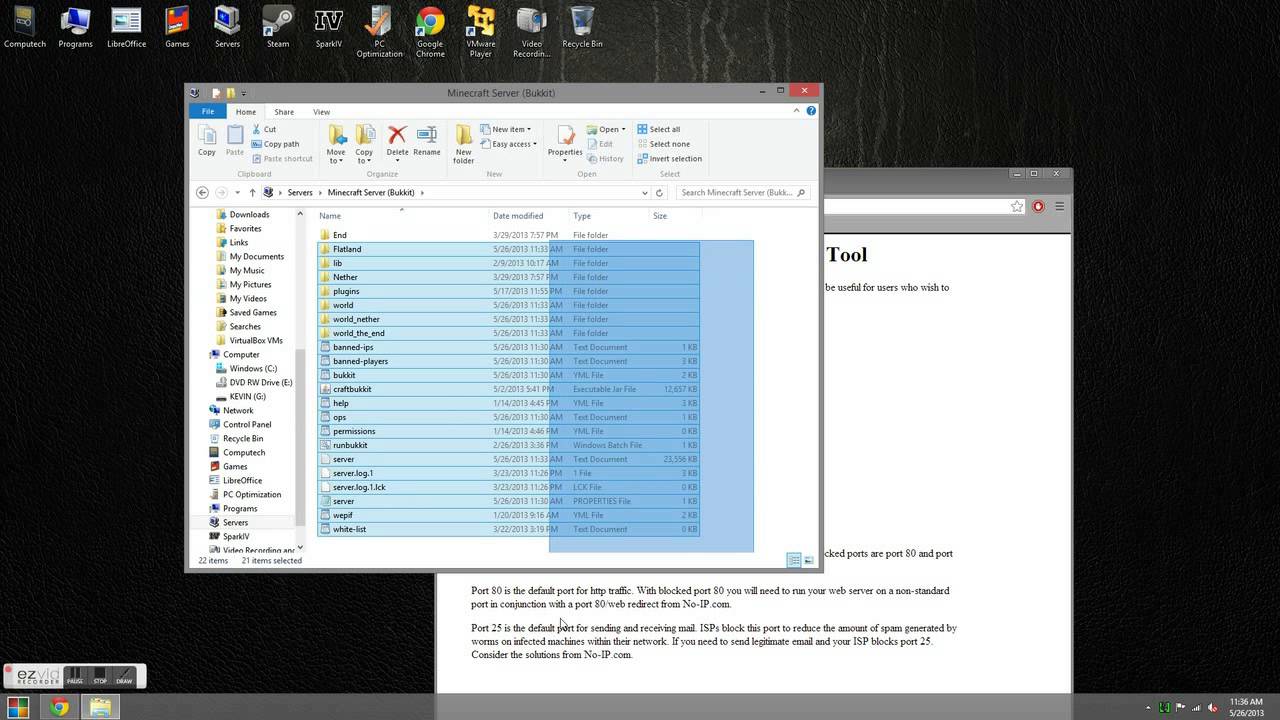Screen dimensions: 1280x720
Task: Click the Rename icon in the ribbon
Action: pyautogui.click(x=427, y=140)
